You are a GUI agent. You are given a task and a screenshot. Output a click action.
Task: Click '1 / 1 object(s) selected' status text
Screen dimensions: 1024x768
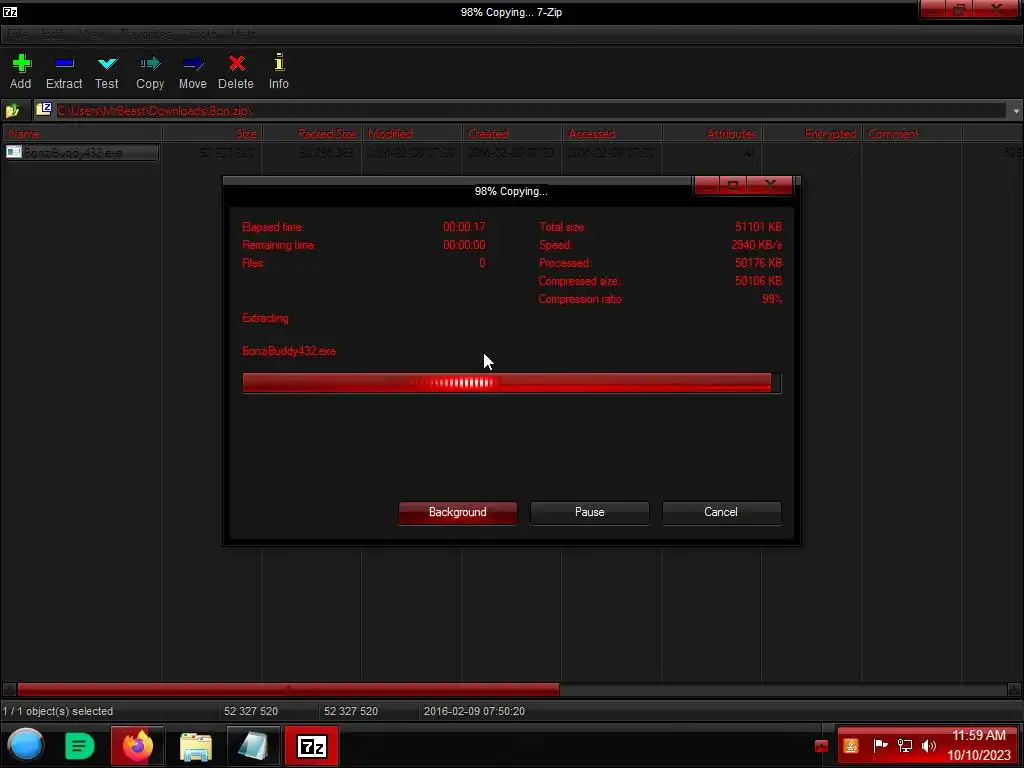tap(58, 711)
